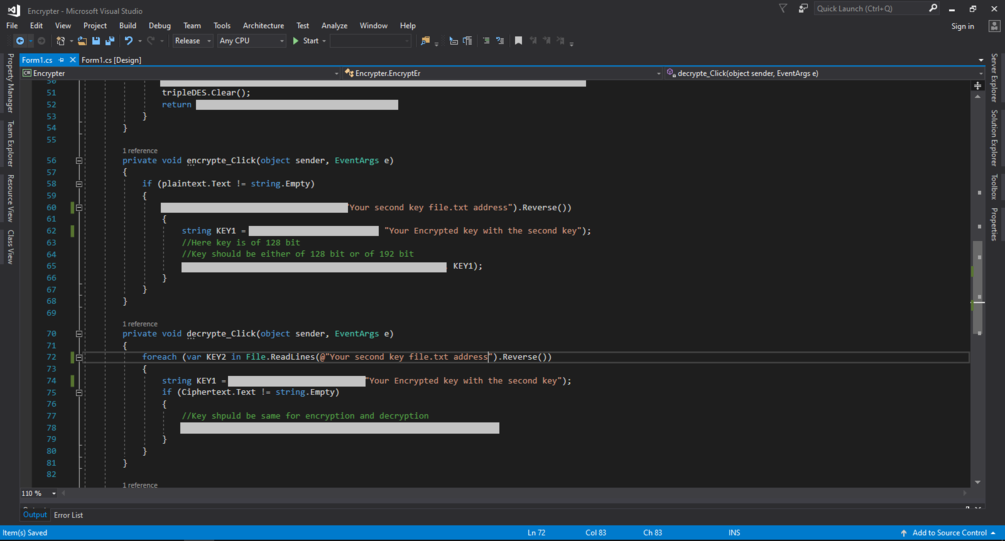This screenshot has width=1005, height=541.
Task: Open the Analyze menu
Action: 334,26
